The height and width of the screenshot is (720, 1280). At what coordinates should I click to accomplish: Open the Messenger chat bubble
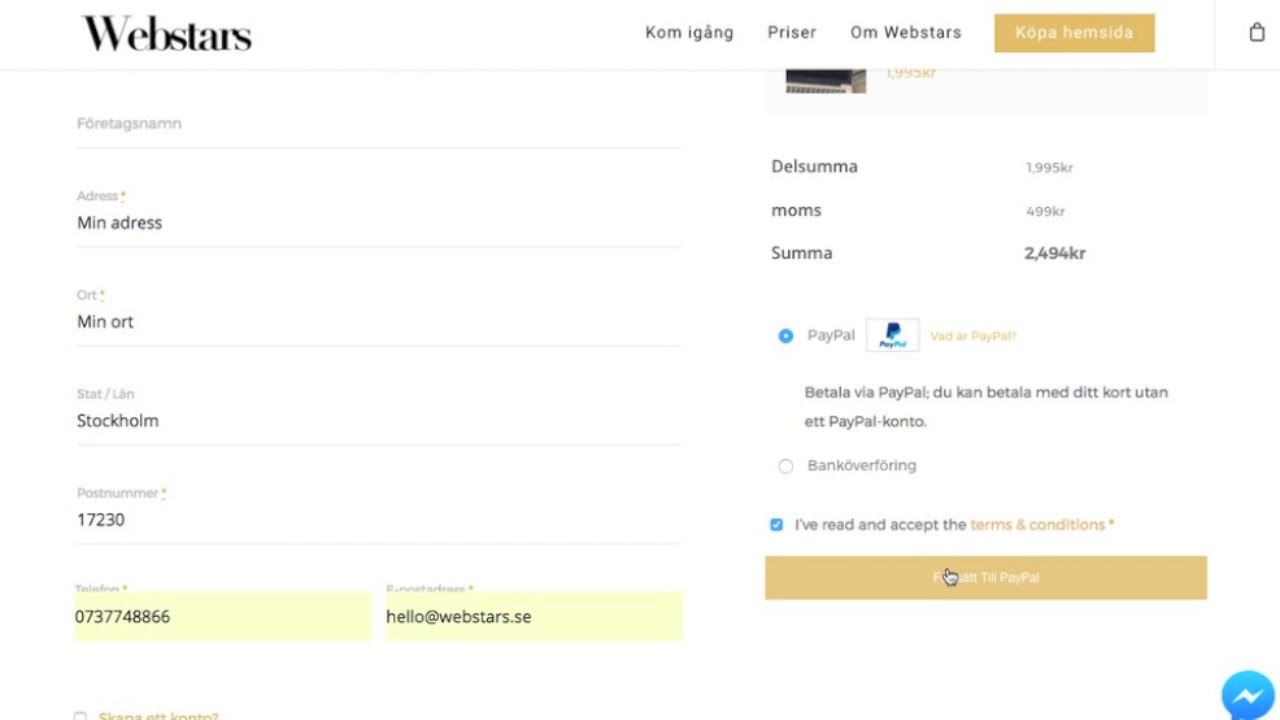[1250, 694]
